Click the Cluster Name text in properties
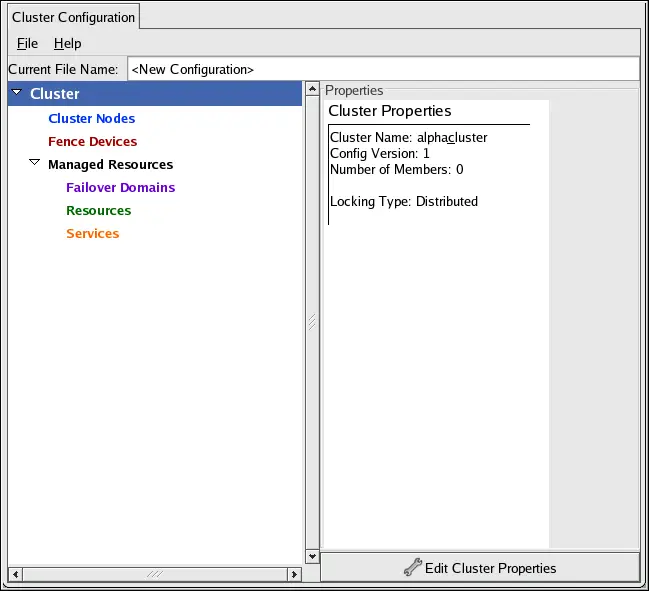Viewport: 649px width, 591px height. tap(408, 137)
